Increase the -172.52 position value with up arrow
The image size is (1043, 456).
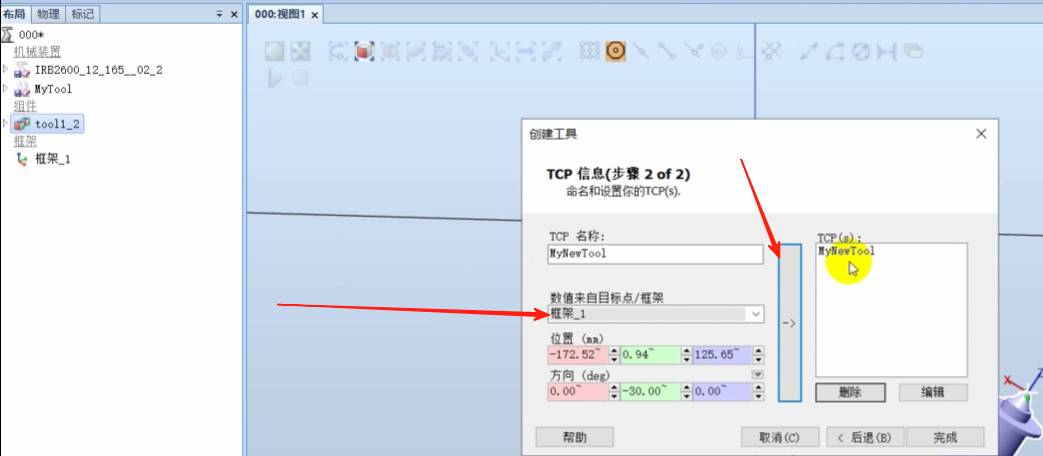click(614, 351)
